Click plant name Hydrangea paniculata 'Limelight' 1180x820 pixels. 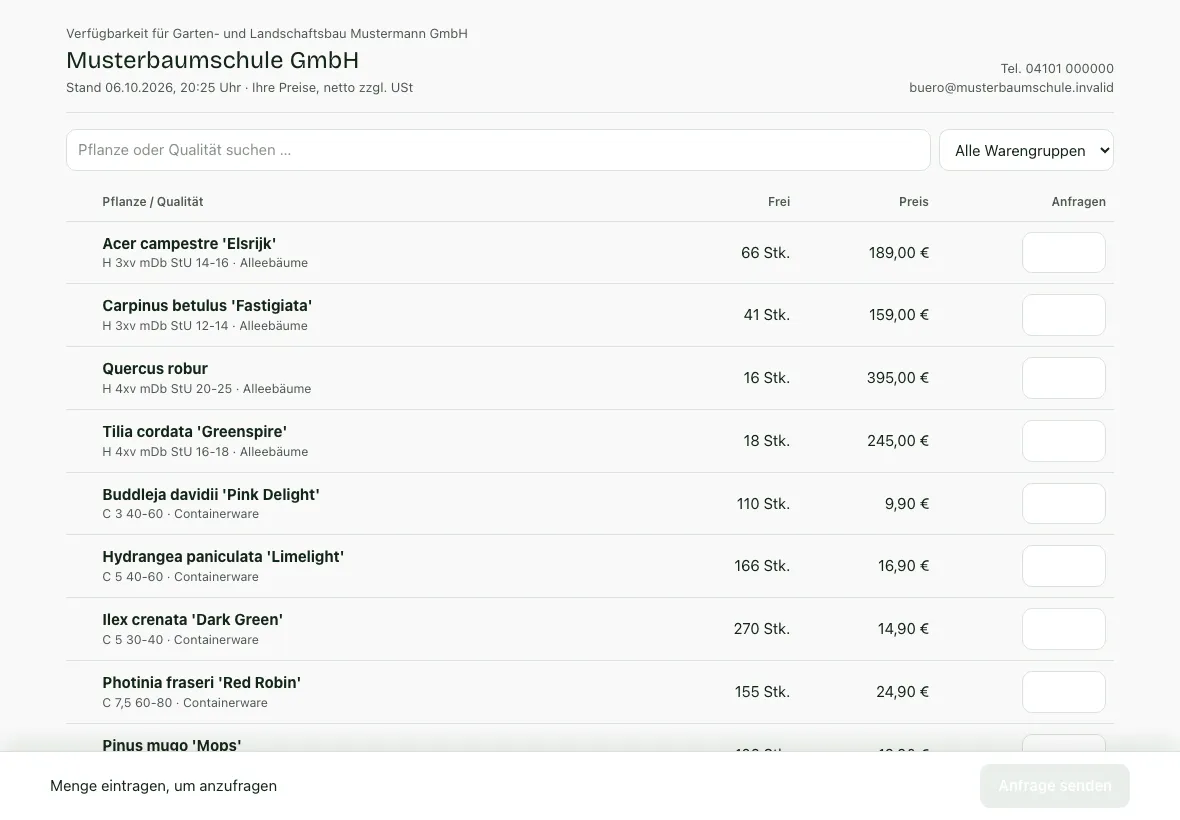223,557
